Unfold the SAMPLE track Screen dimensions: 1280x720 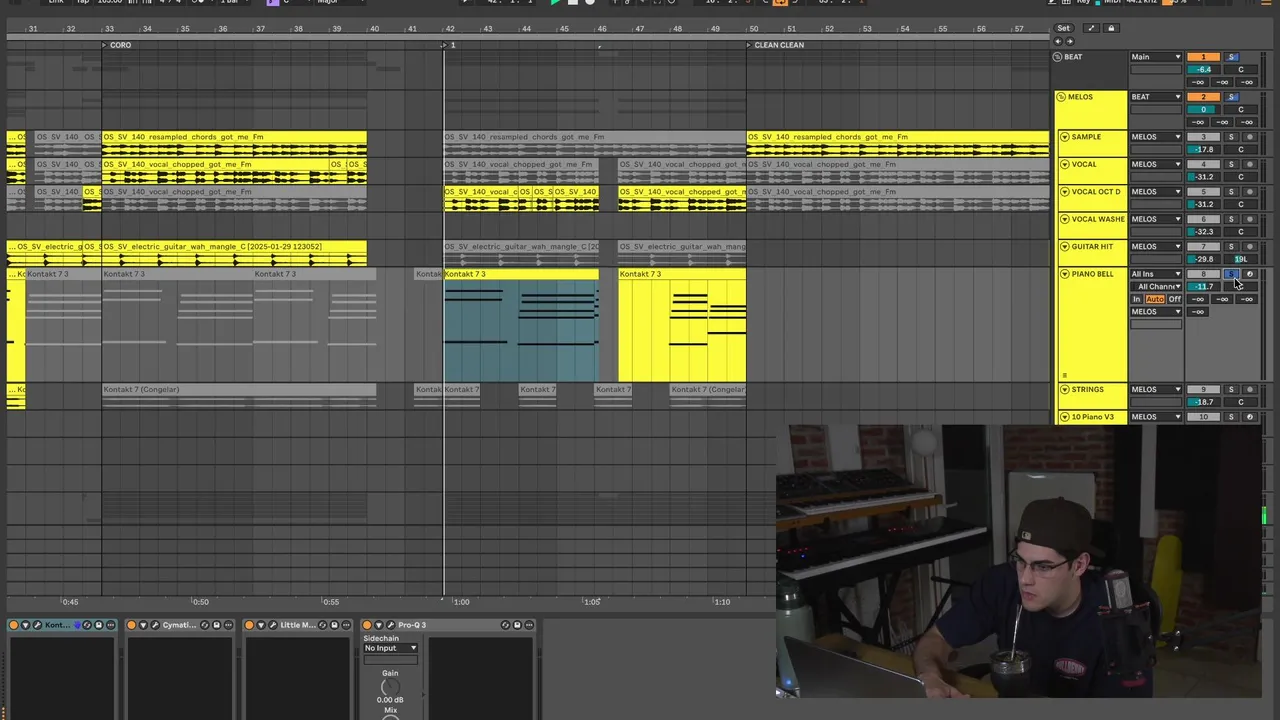coord(1064,137)
